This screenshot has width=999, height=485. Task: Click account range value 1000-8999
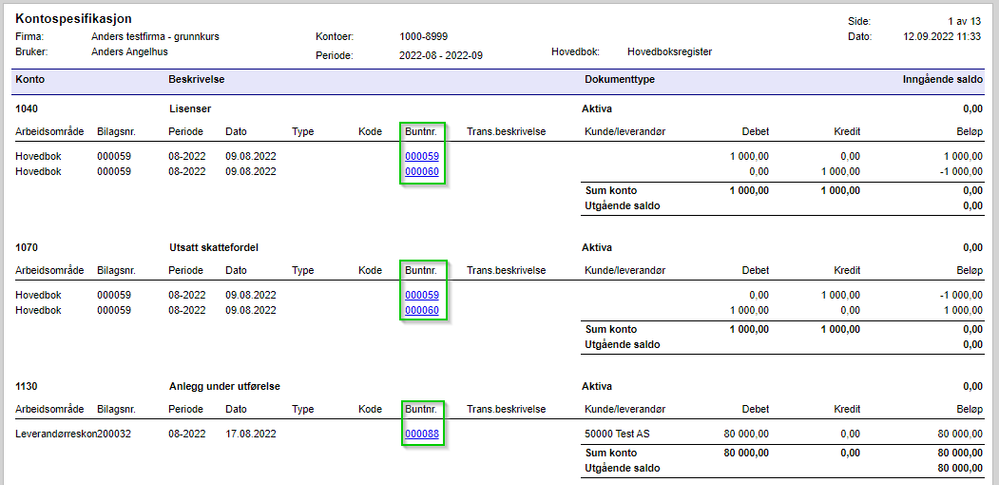pyautogui.click(x=424, y=37)
